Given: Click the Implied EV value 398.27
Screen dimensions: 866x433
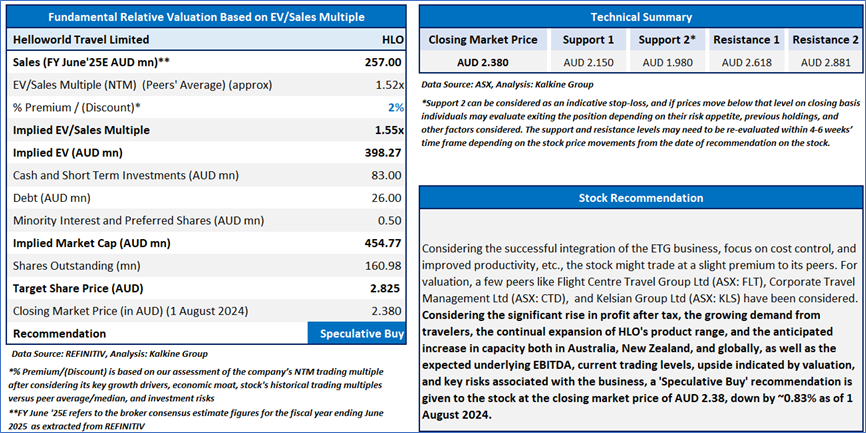Looking at the screenshot, I should [383, 153].
